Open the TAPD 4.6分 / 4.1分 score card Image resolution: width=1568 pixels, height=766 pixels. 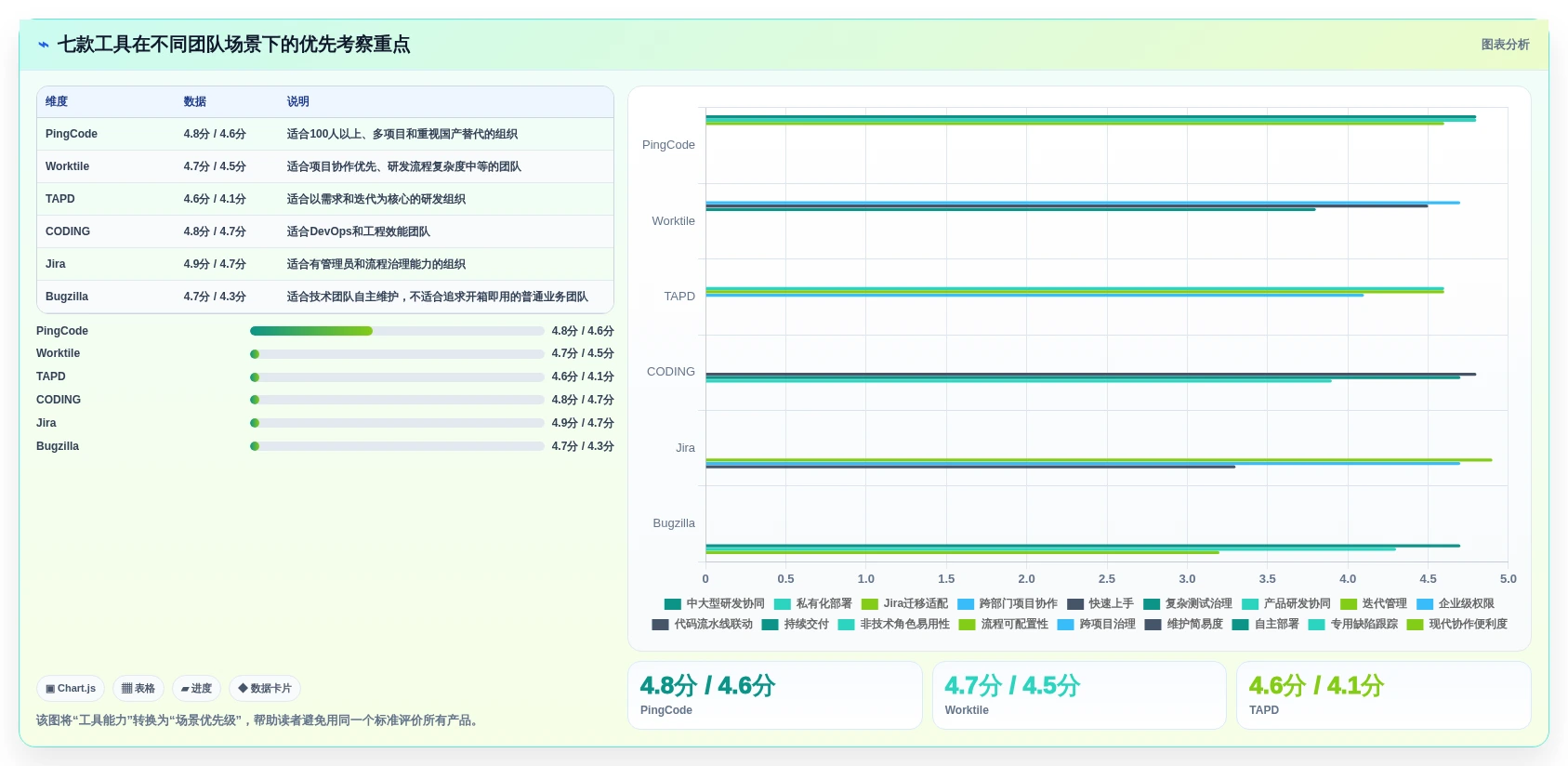(x=1384, y=695)
